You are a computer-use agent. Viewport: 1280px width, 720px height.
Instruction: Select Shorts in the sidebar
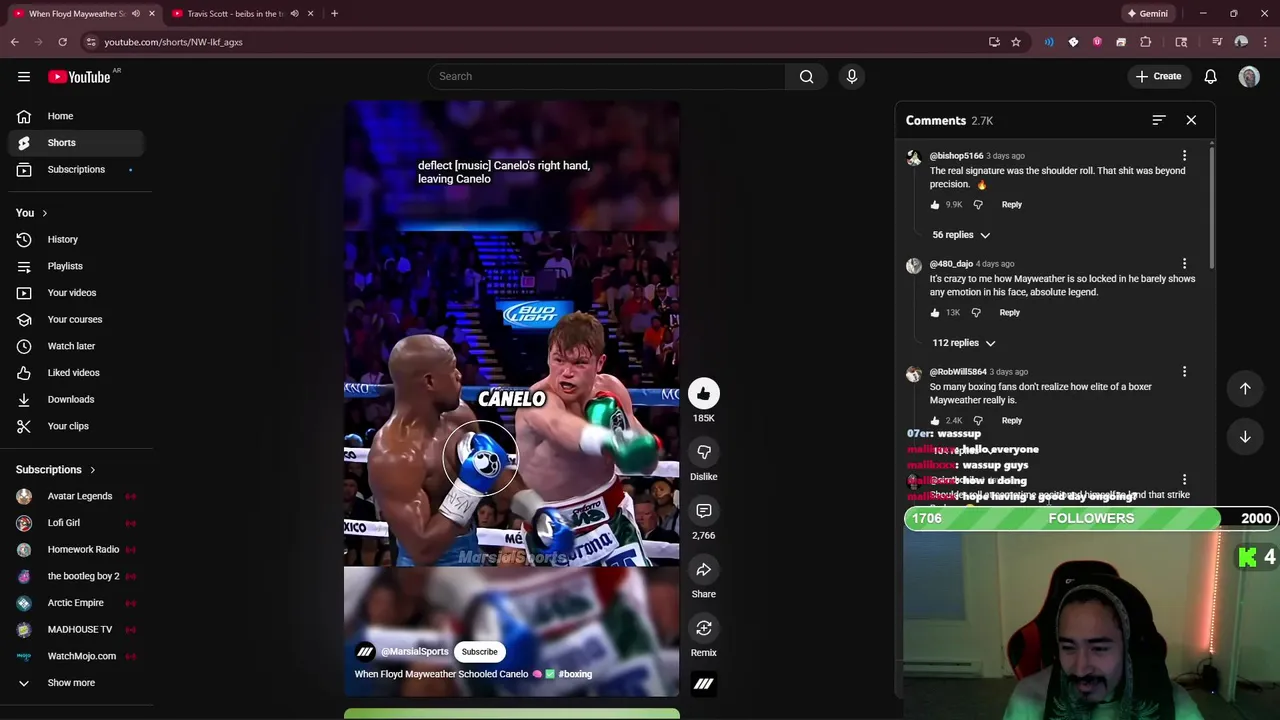pyautogui.click(x=76, y=143)
